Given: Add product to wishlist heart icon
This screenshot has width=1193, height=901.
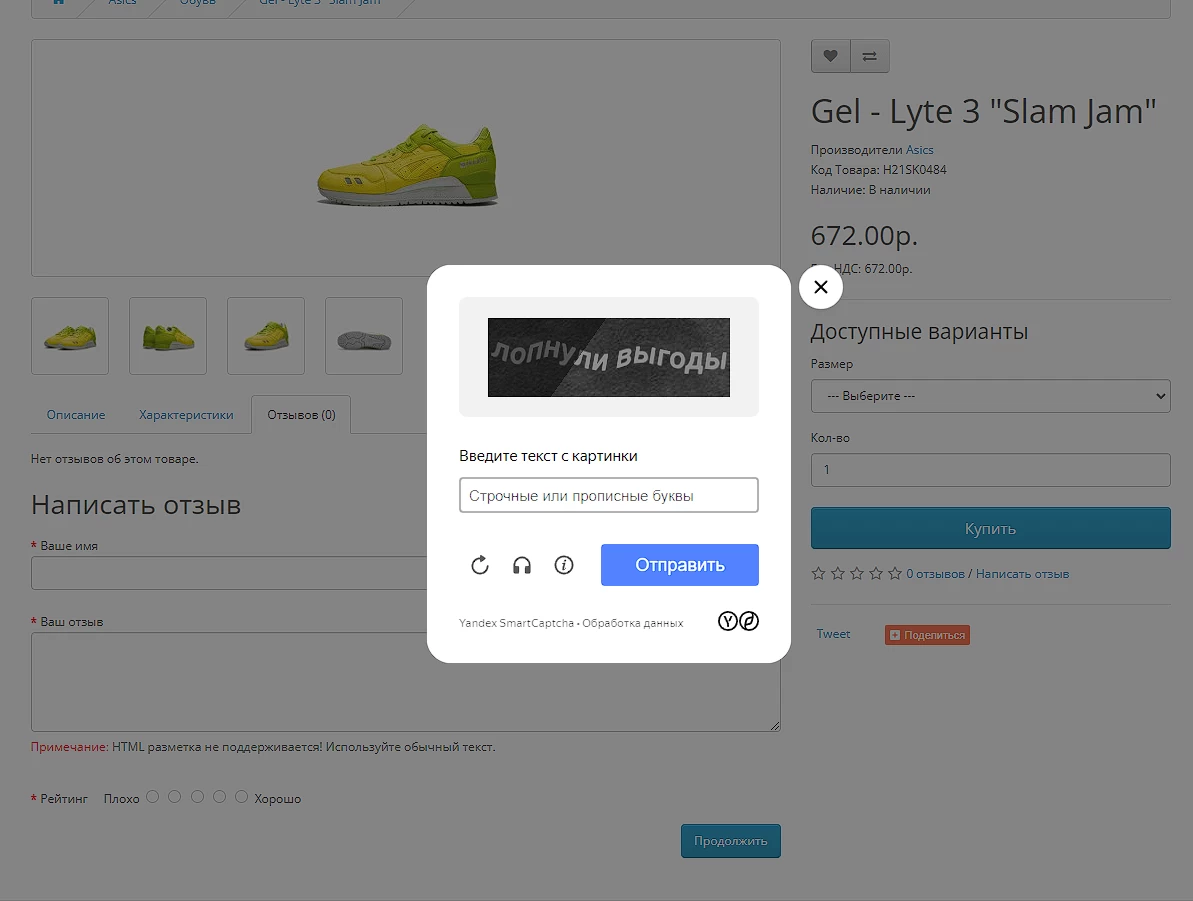Looking at the screenshot, I should click(830, 56).
